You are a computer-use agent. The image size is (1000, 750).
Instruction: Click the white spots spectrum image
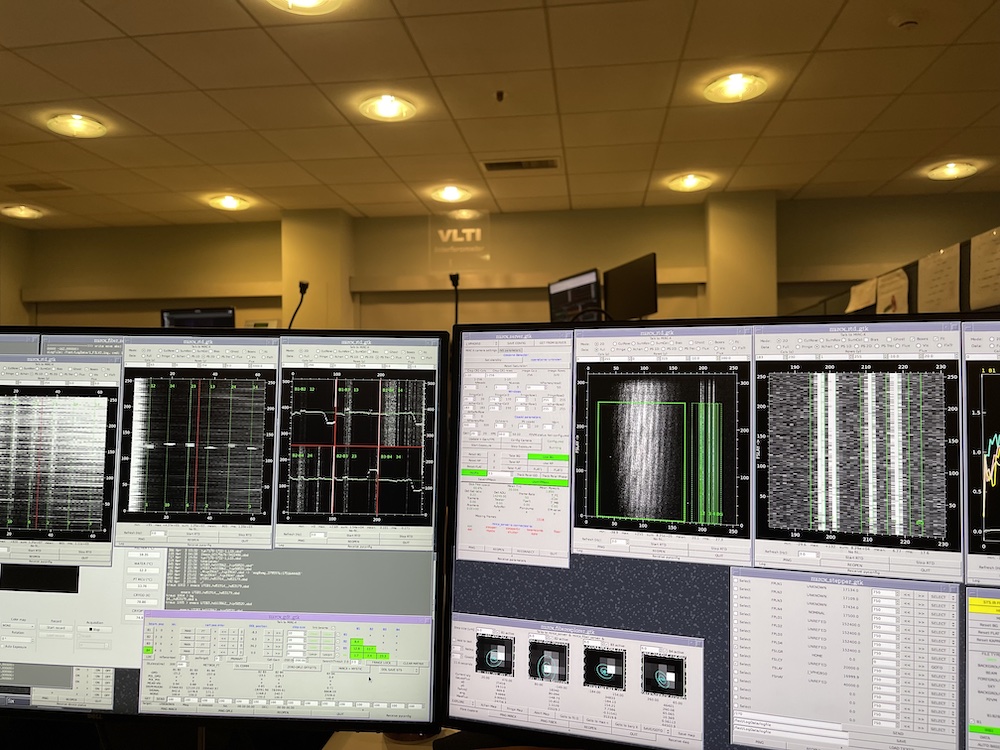[195, 445]
